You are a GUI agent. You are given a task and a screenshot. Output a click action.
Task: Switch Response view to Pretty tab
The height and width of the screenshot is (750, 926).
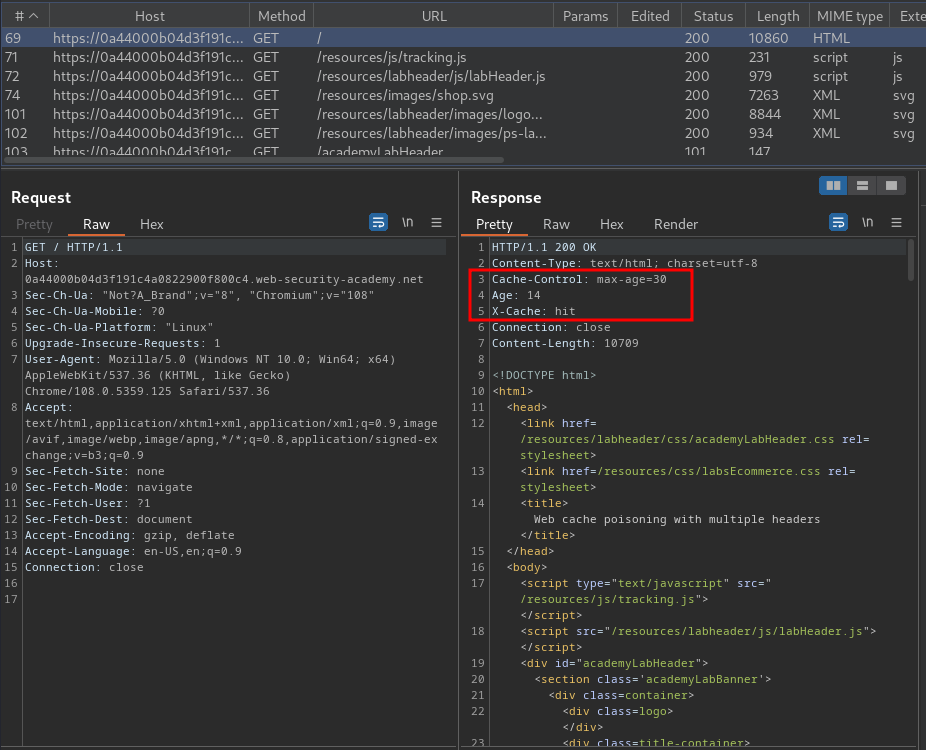pyautogui.click(x=494, y=224)
